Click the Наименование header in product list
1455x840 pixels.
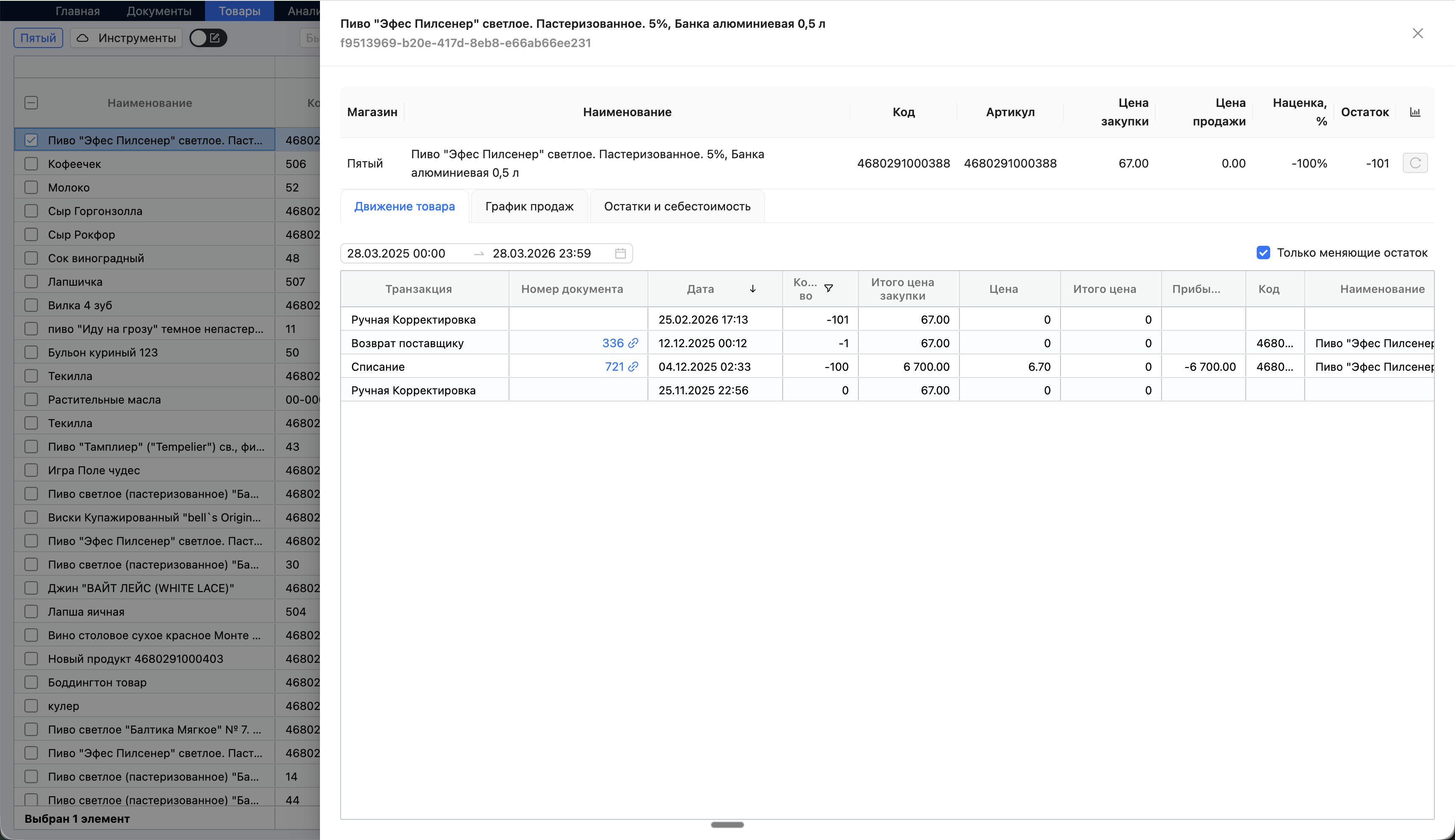pyautogui.click(x=149, y=103)
